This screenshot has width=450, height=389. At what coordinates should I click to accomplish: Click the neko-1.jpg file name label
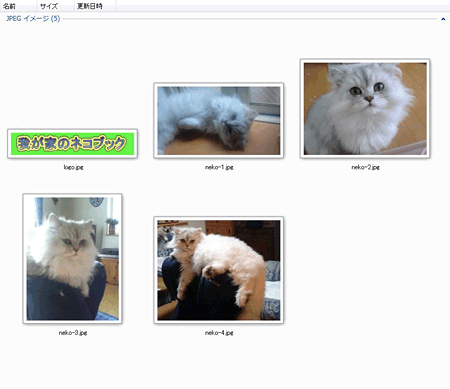(219, 167)
